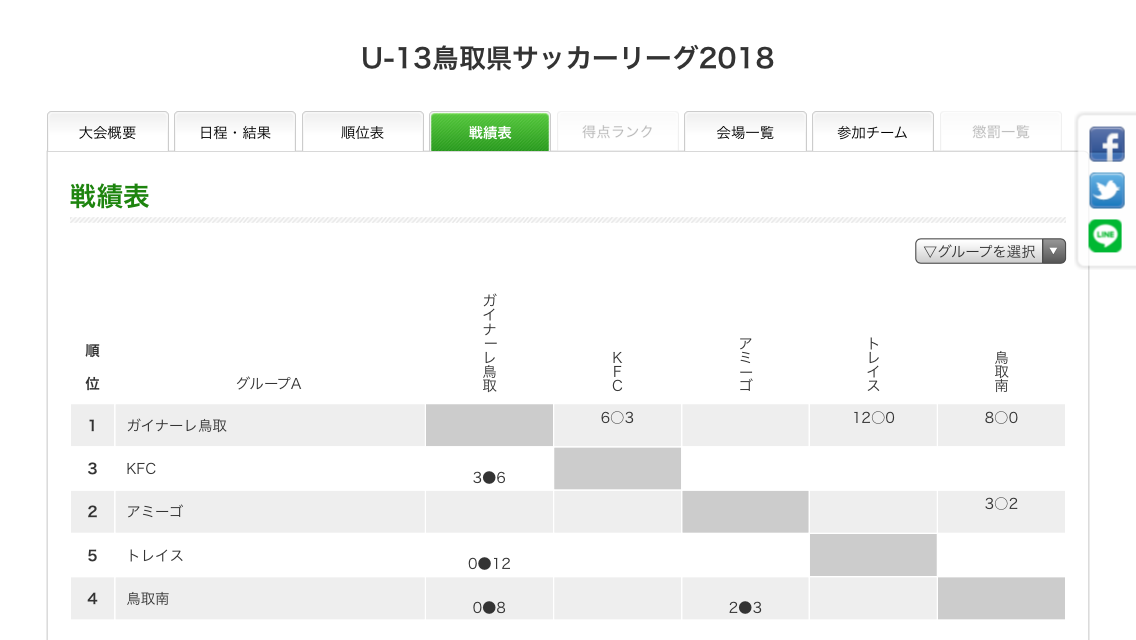Click the dropdown arrow beside グループを選択
The image size is (1136, 640).
tap(1054, 252)
